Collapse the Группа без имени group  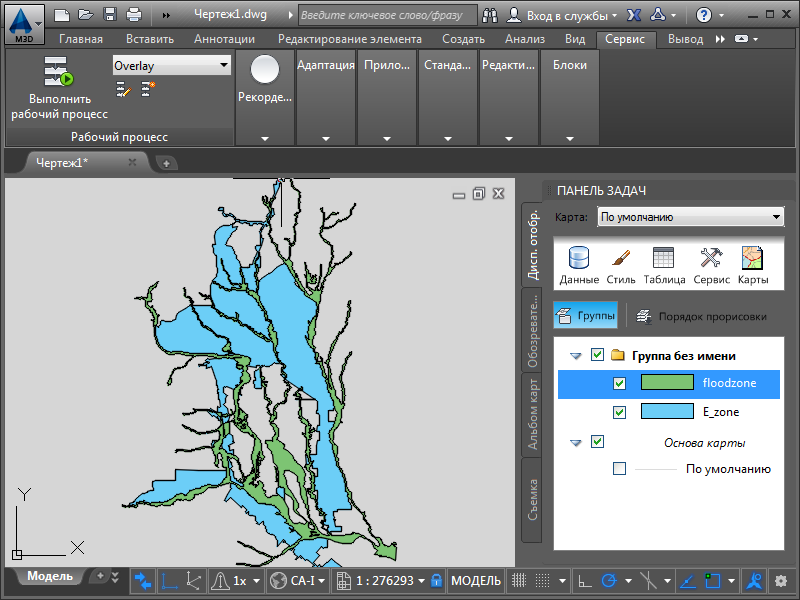pos(575,355)
